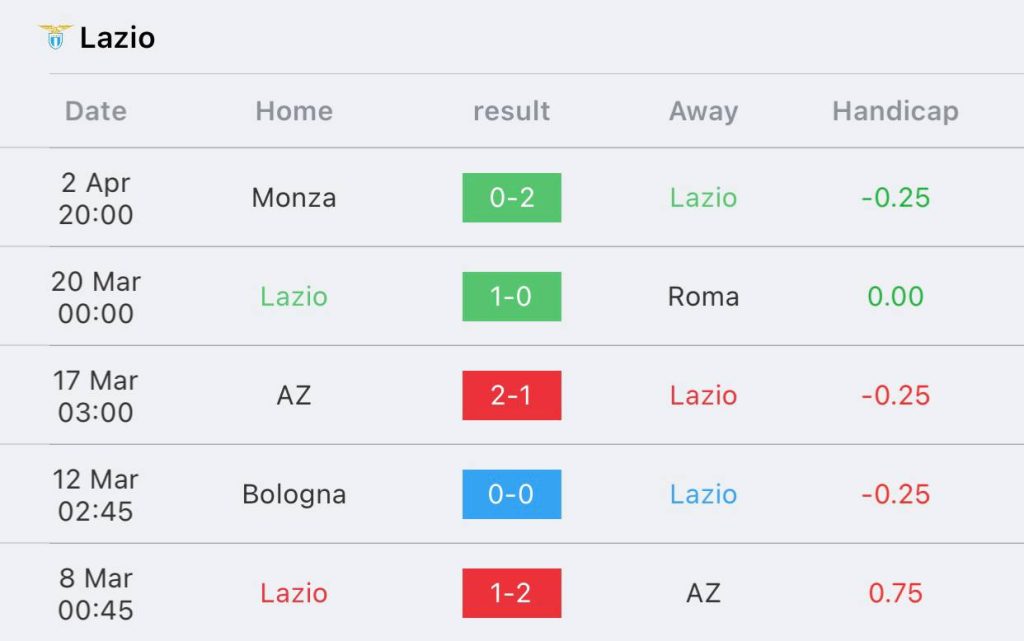
Task: Select the Roma away team
Action: click(x=703, y=297)
